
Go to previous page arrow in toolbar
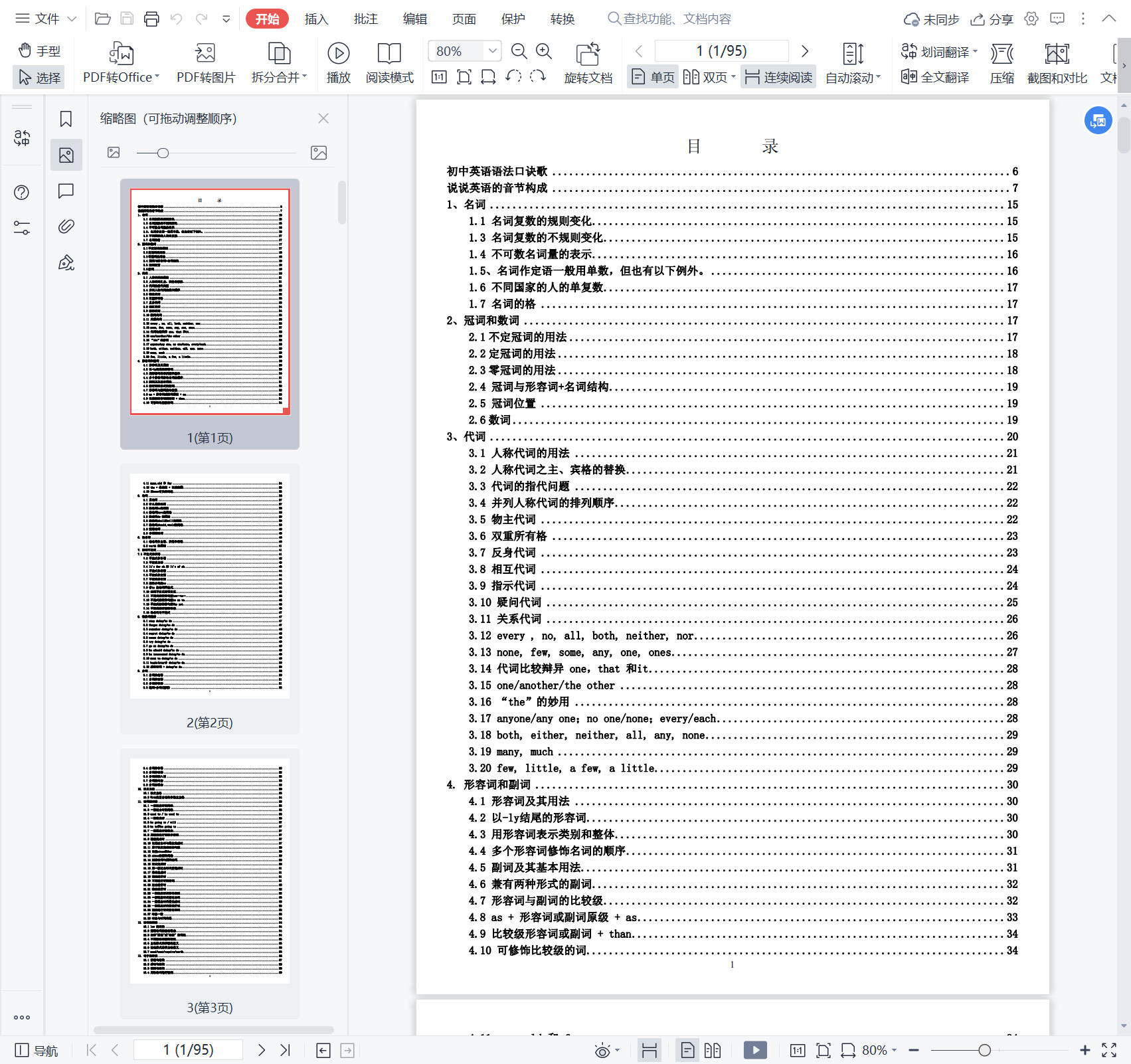[x=639, y=51]
